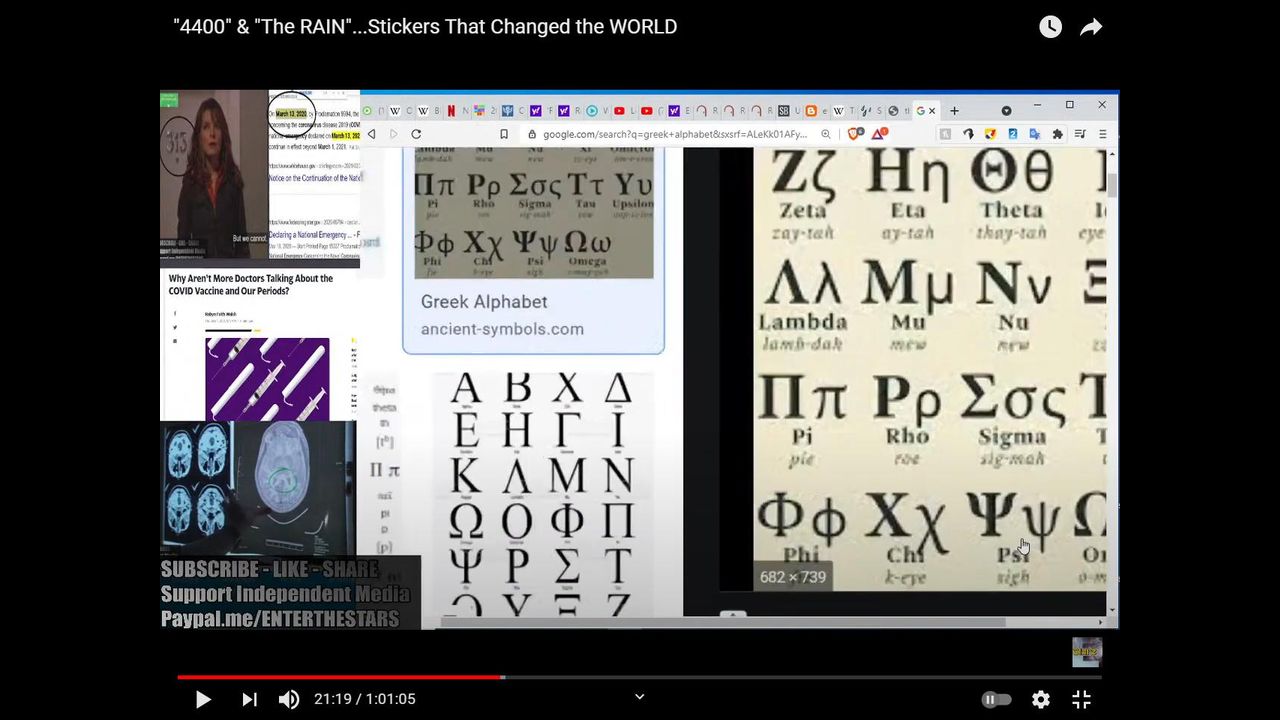This screenshot has height=720, width=1280.
Task: Toggle the autoplay switch
Action: click(x=997, y=699)
